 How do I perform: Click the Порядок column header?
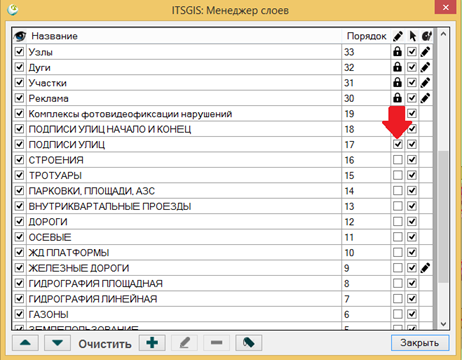(x=366, y=36)
